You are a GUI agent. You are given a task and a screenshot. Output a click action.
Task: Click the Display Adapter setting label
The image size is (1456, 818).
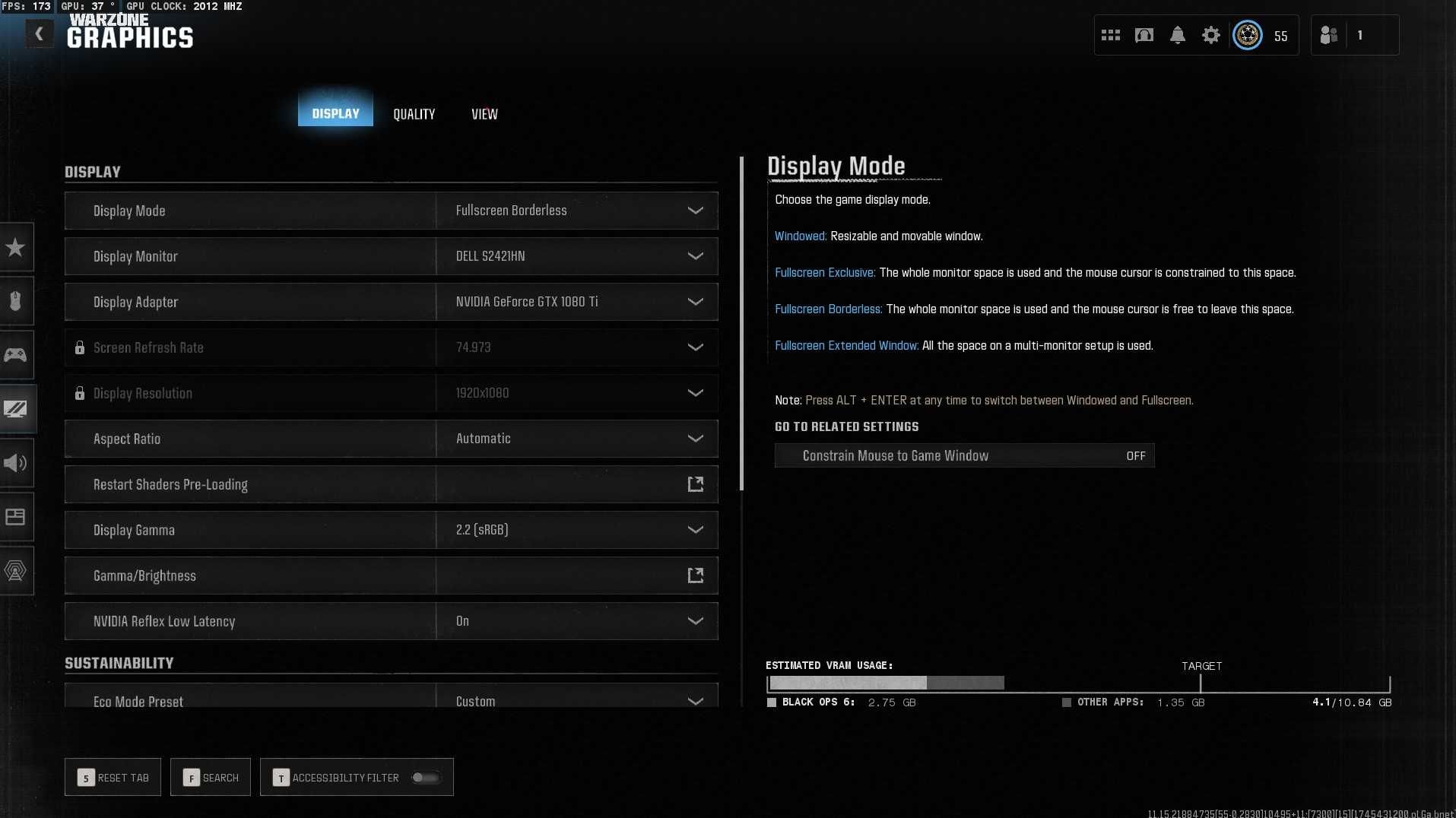[x=135, y=302]
